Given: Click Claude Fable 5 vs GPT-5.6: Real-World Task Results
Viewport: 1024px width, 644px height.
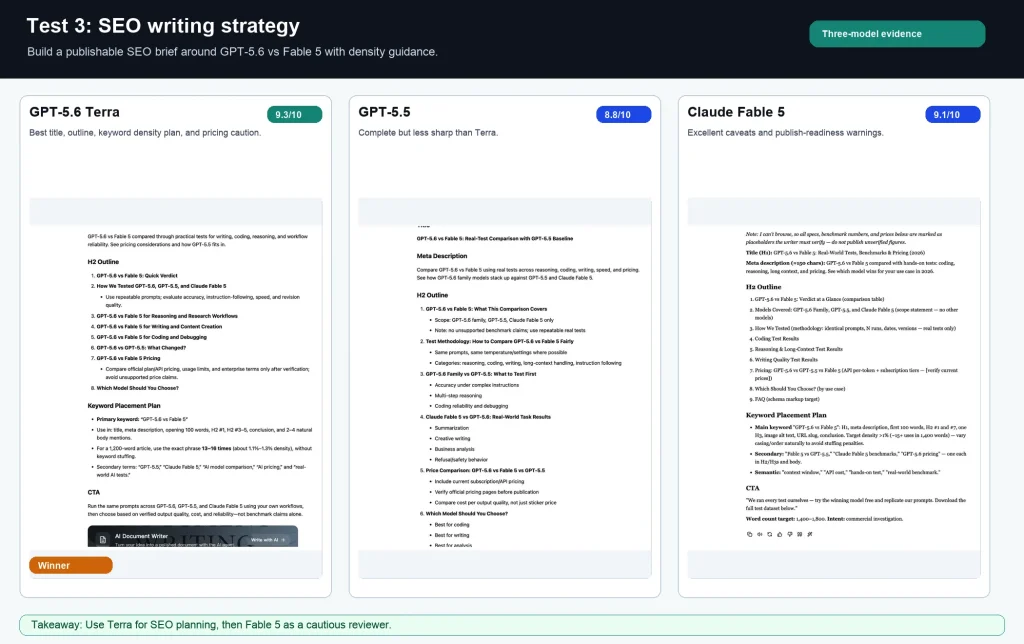Looking at the screenshot, I should point(488,417).
